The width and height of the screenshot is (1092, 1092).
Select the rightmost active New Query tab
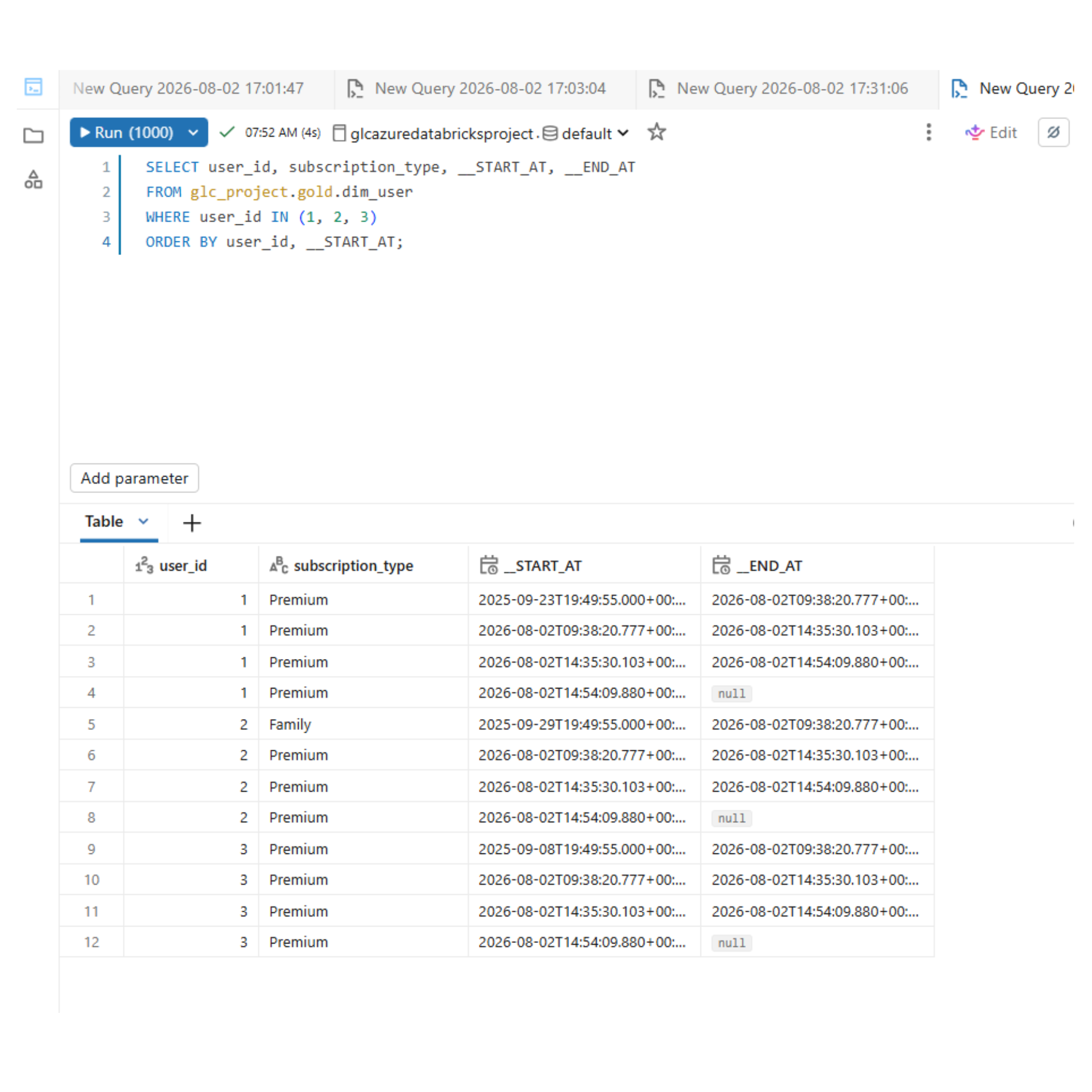click(1012, 88)
